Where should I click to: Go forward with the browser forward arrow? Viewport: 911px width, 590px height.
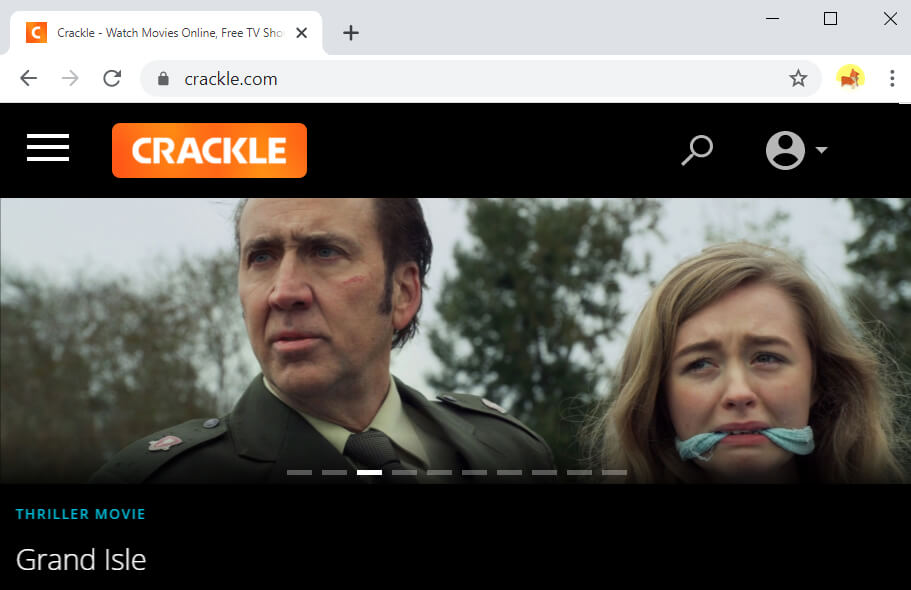[x=70, y=78]
